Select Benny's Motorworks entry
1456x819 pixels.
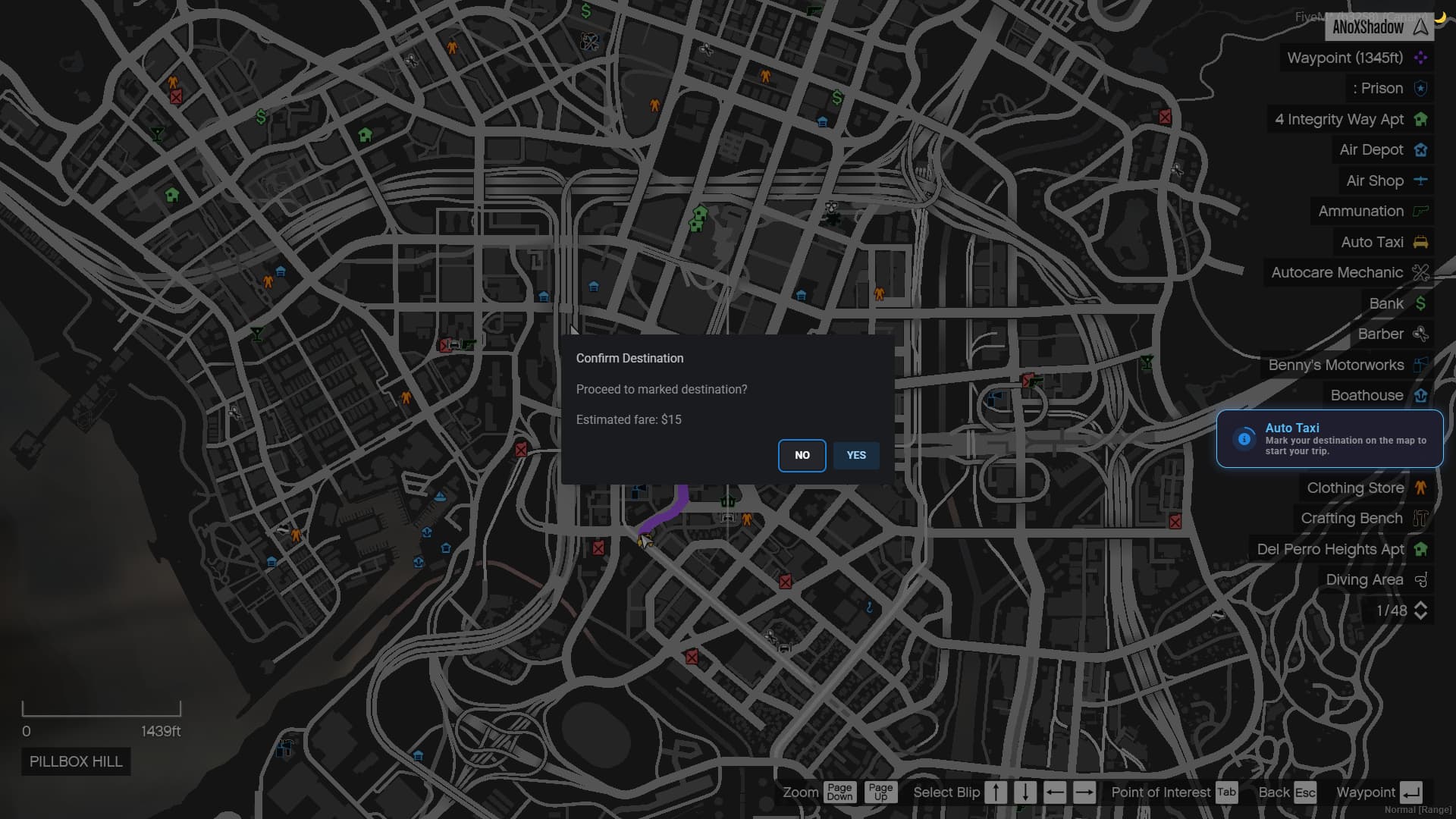[x=1347, y=365]
